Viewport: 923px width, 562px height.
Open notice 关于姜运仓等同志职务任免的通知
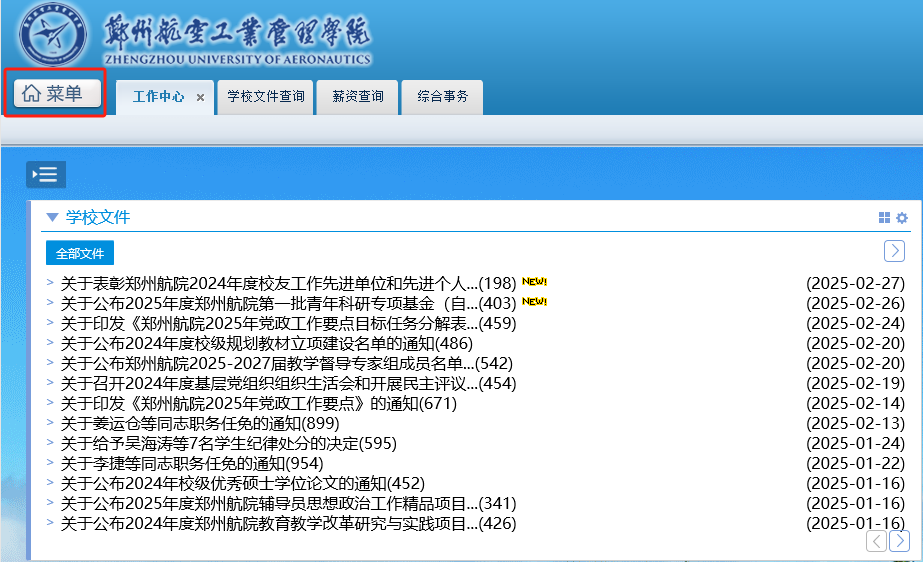pos(200,424)
